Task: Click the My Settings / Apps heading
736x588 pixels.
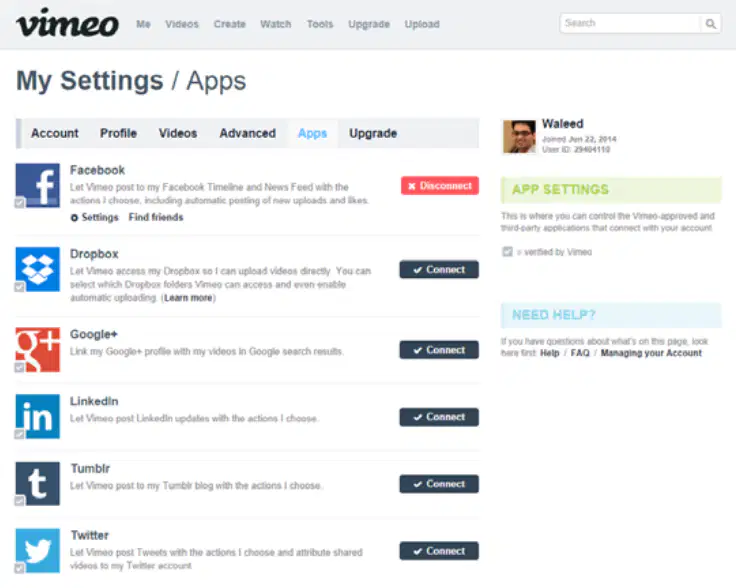Action: [131, 81]
